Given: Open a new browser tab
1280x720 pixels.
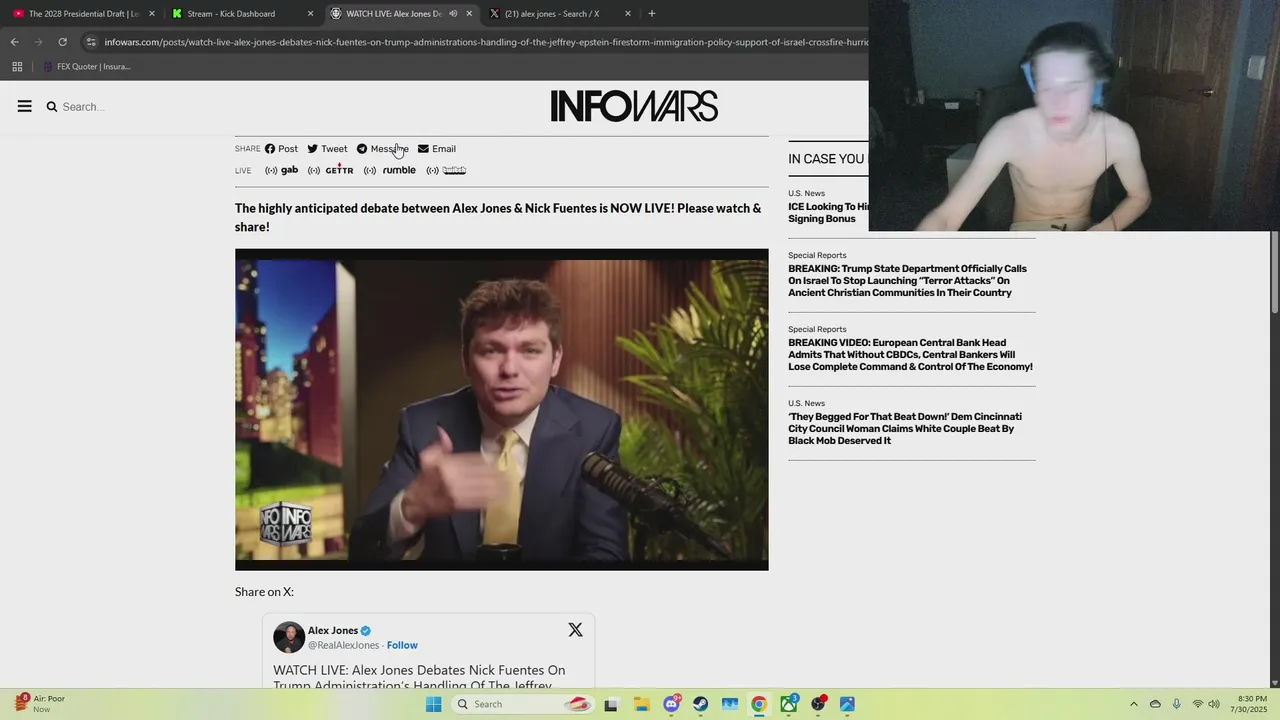Looking at the screenshot, I should click(652, 14).
